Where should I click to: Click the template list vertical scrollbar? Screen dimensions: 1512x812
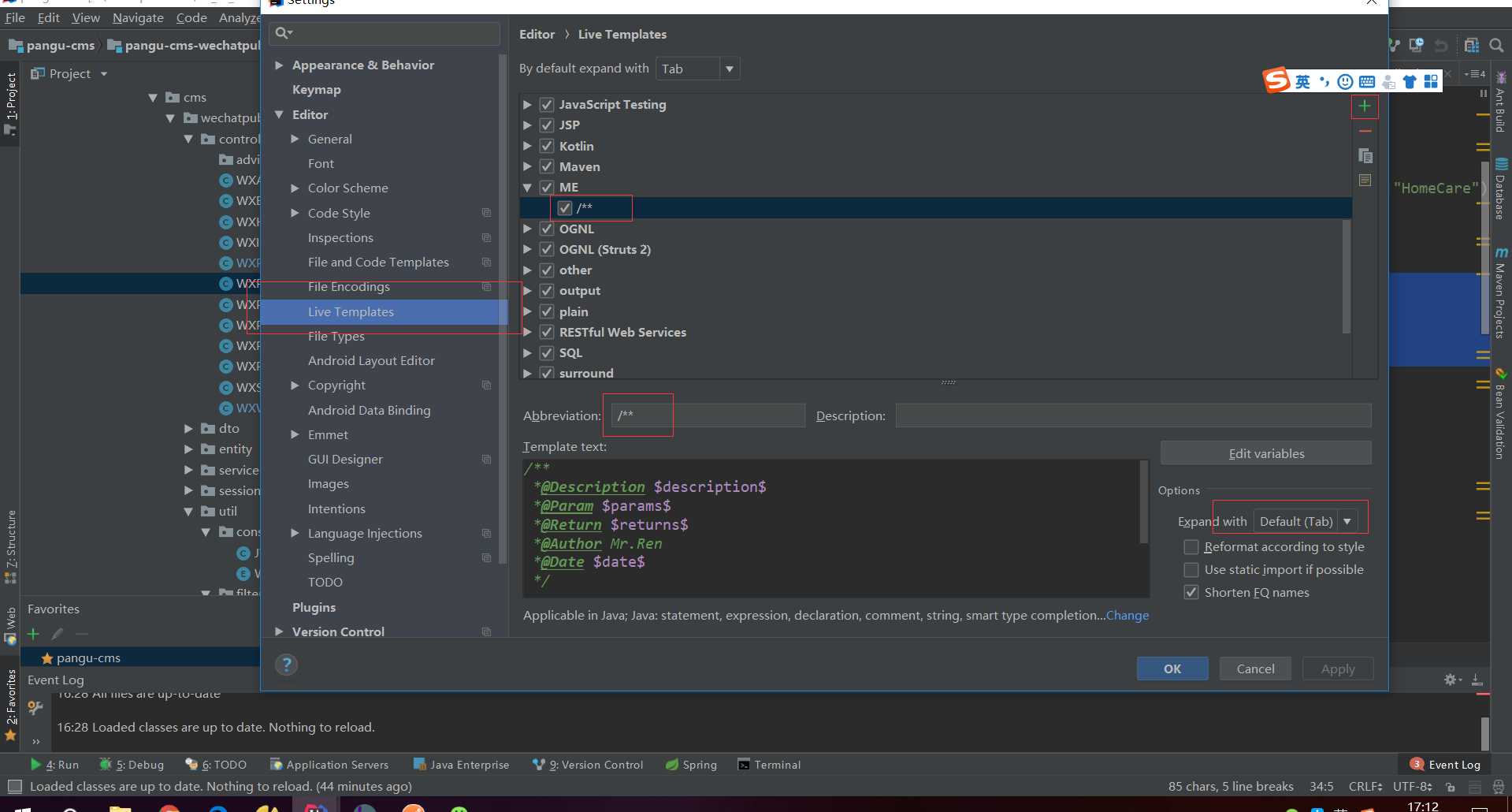coord(1346,276)
